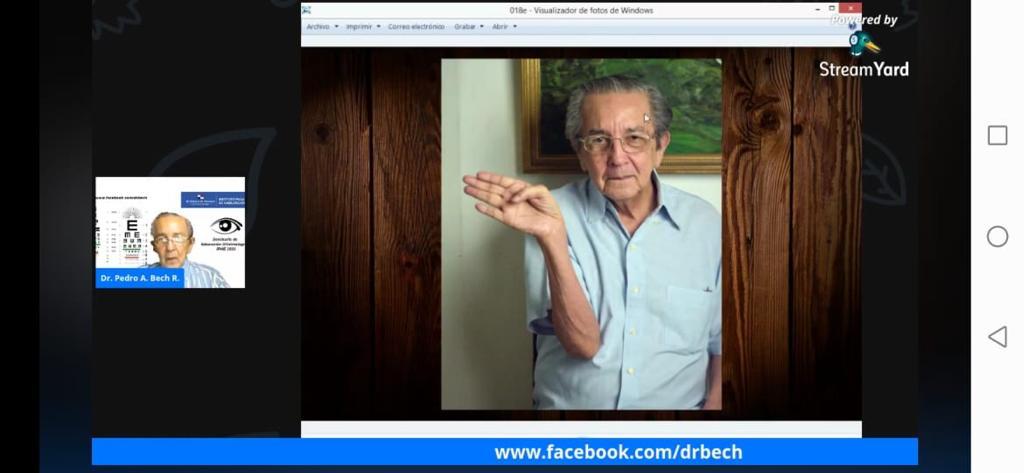The height and width of the screenshot is (473, 1024).
Task: Minimize the Visualizador de fotos window
Action: pyautogui.click(x=818, y=9)
